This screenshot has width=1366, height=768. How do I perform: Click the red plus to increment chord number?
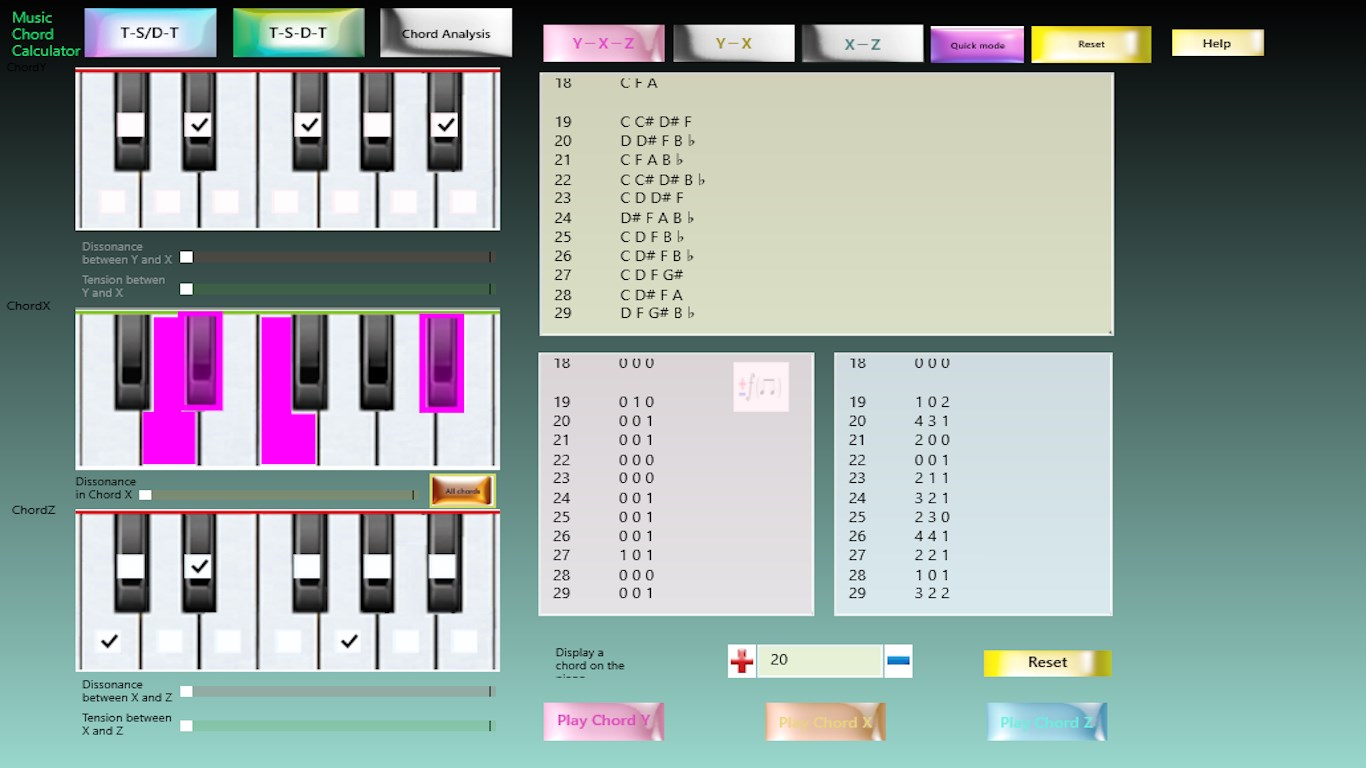tap(741, 661)
